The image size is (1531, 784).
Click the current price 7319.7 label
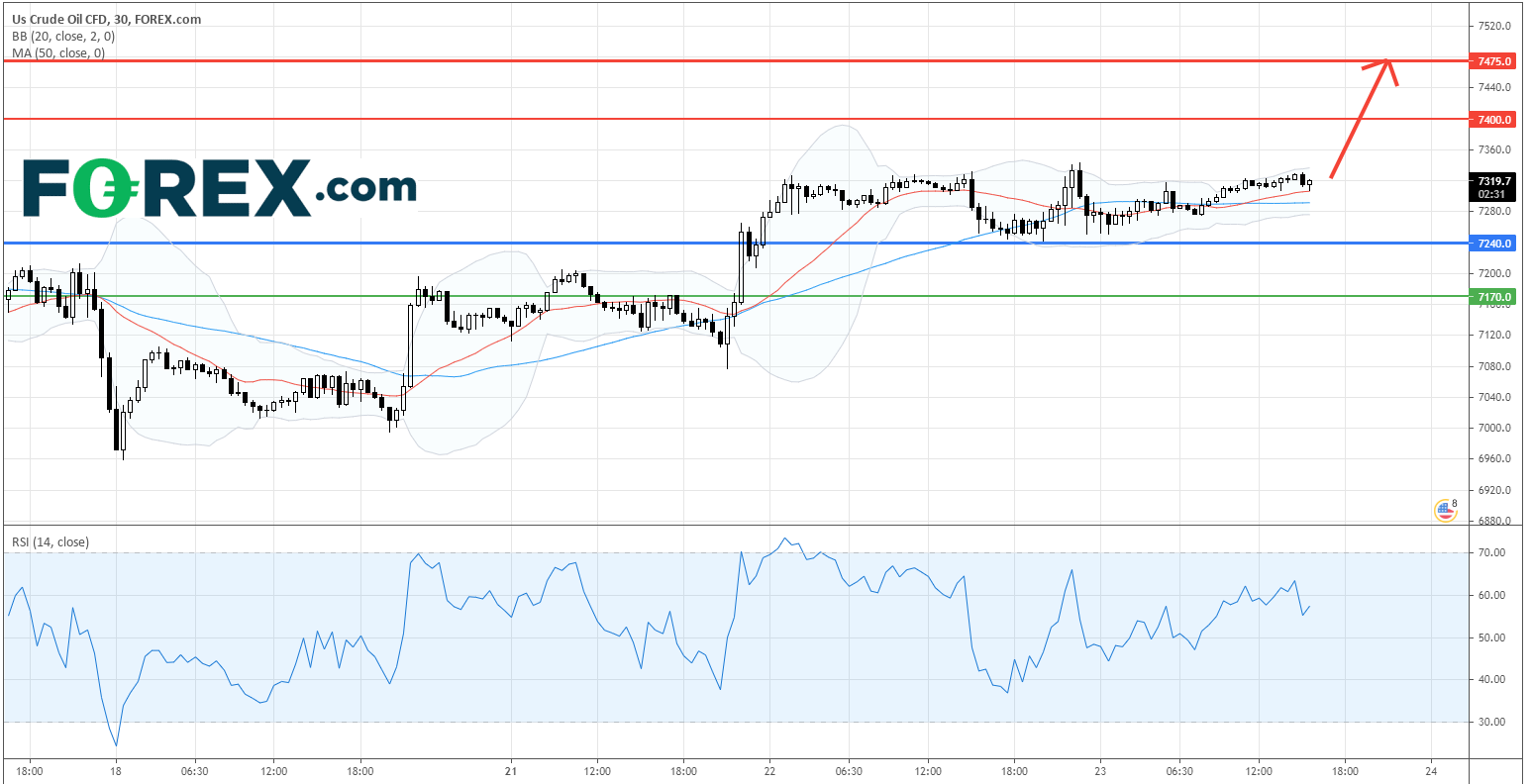(x=1494, y=181)
